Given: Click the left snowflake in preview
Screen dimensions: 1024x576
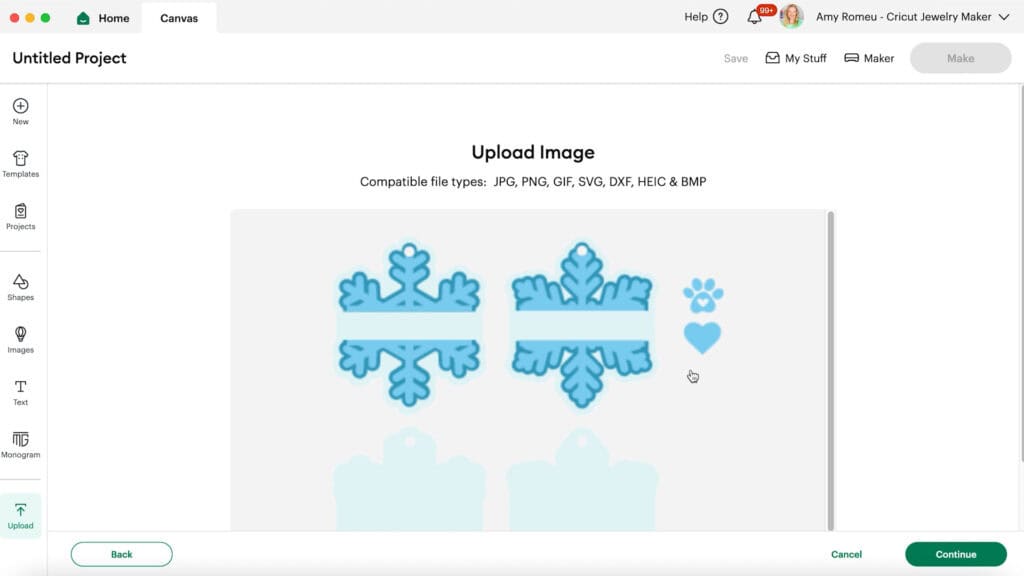Looking at the screenshot, I should 409,325.
